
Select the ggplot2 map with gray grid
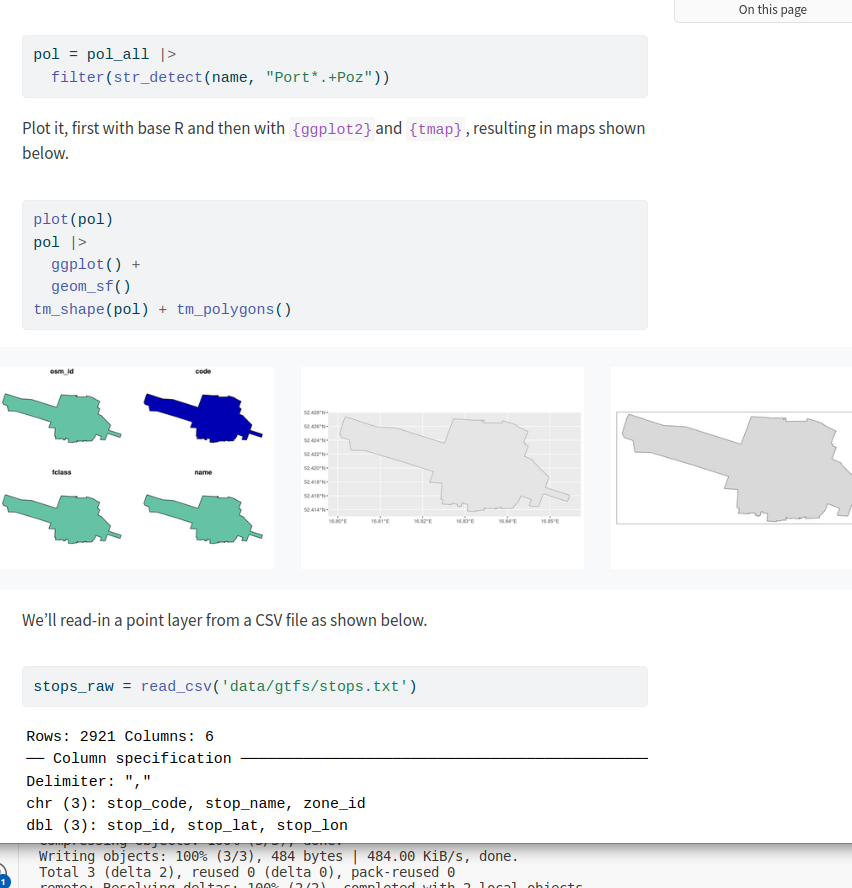(x=442, y=467)
